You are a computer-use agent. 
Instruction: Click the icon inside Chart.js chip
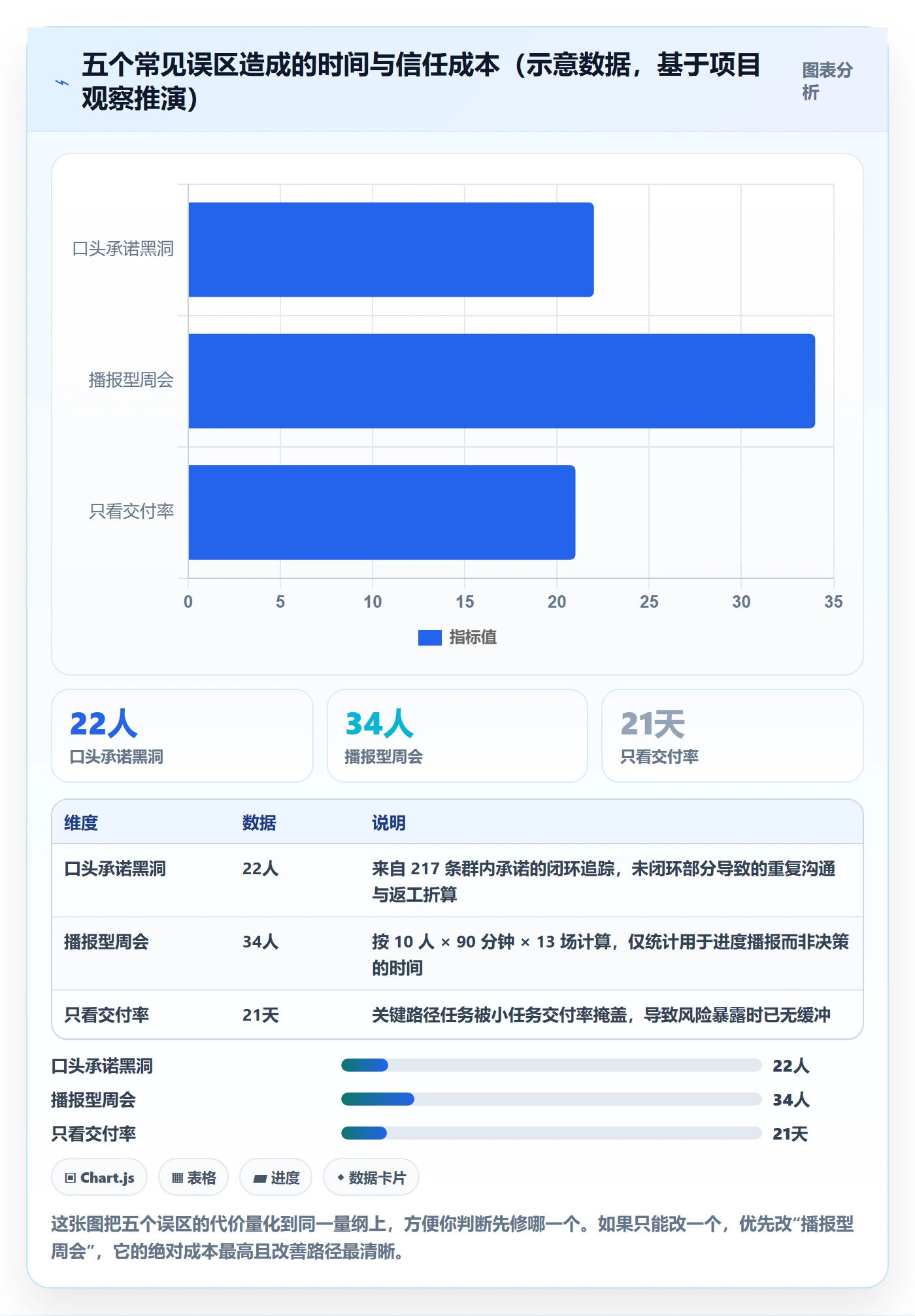tap(71, 1178)
